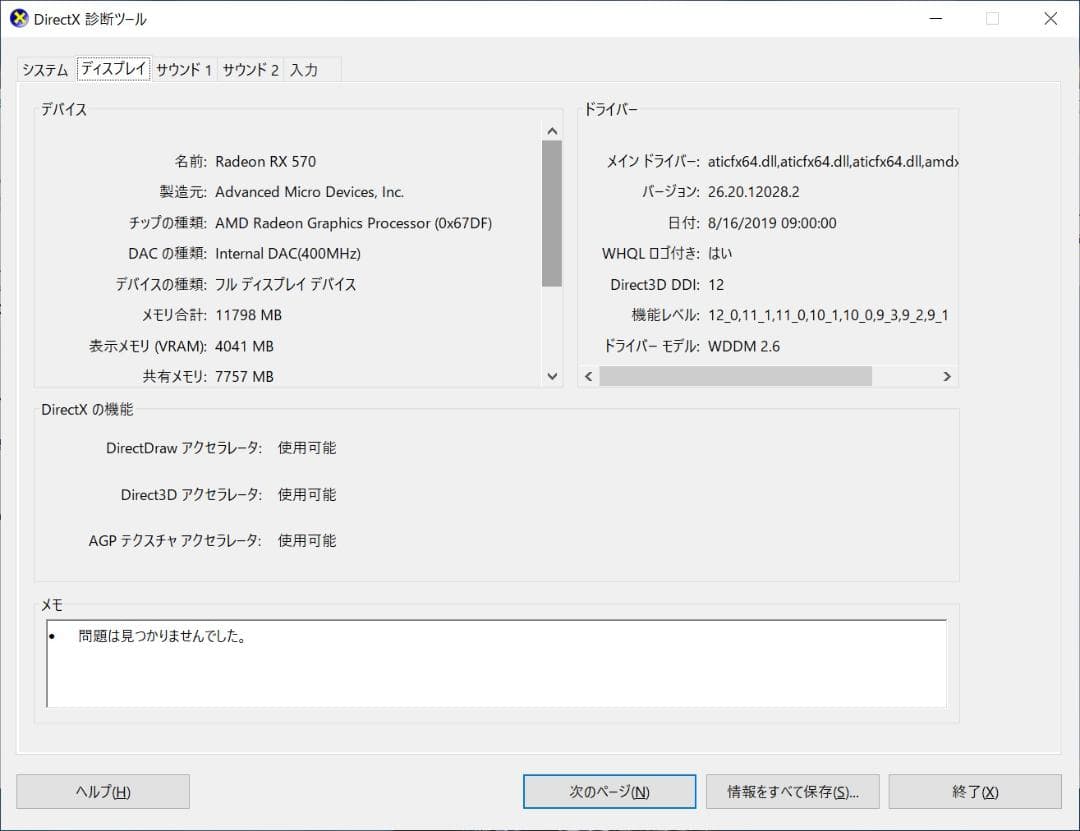Click the Windows taskbar at screen bottom
This screenshot has height=831, width=1080.
[540, 827]
